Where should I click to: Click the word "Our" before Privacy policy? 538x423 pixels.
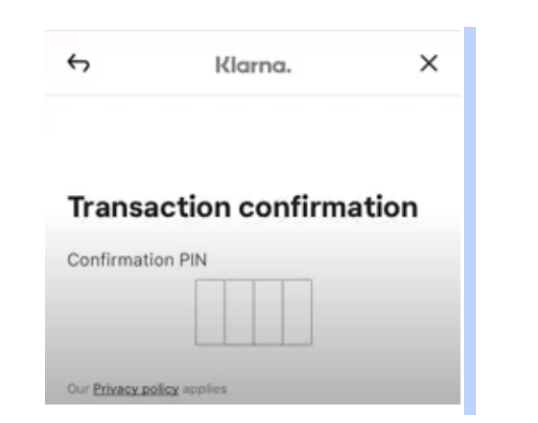(78, 389)
